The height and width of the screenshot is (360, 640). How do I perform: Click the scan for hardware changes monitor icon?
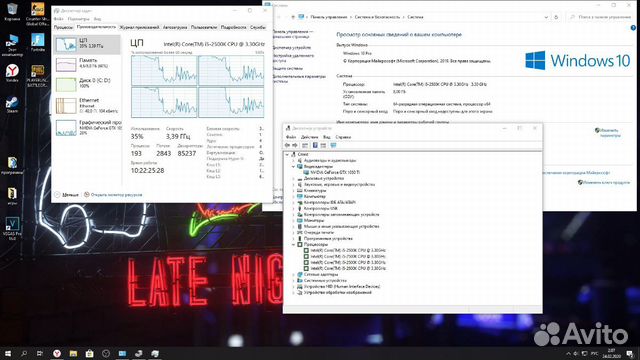333,145
